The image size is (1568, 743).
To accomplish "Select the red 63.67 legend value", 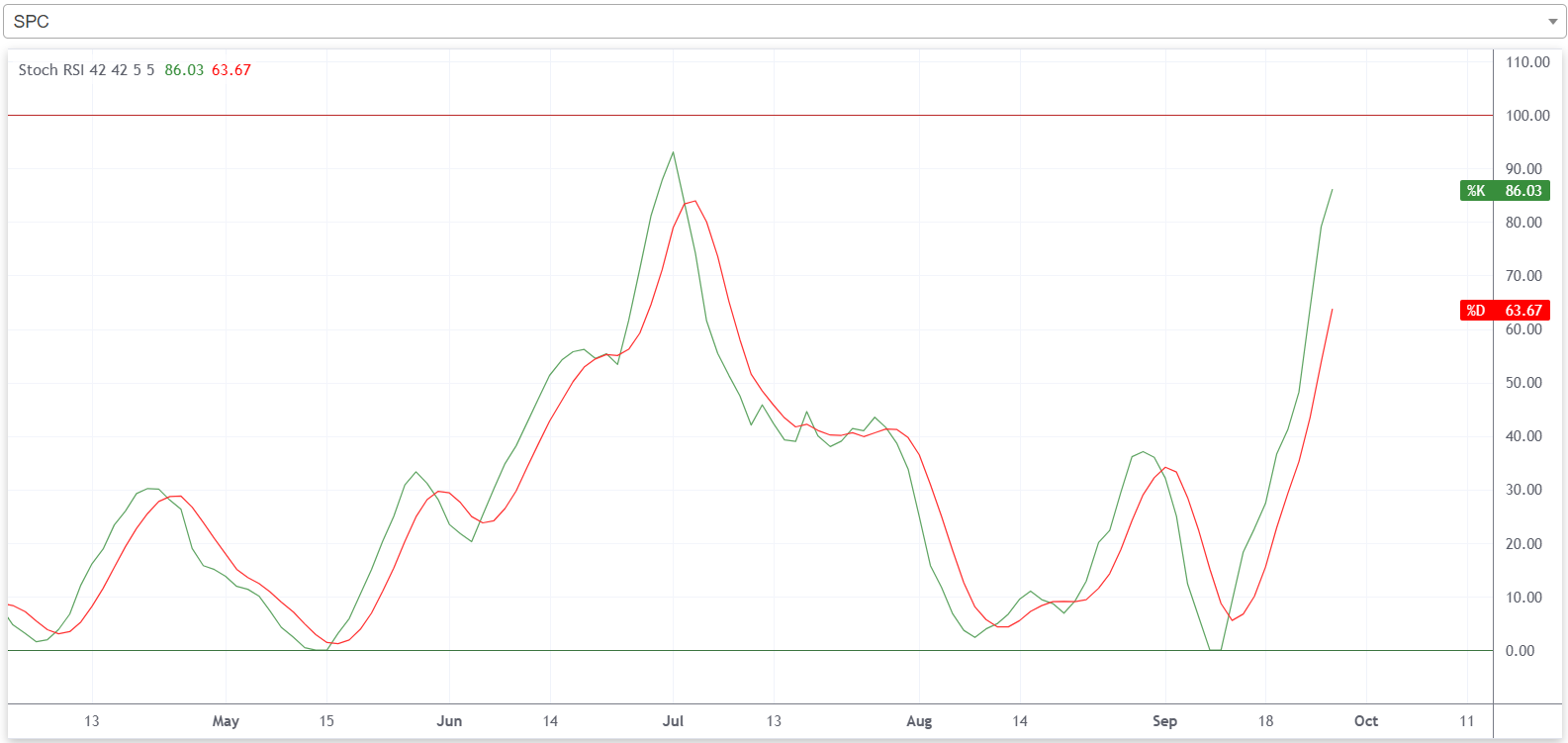I will (231, 70).
